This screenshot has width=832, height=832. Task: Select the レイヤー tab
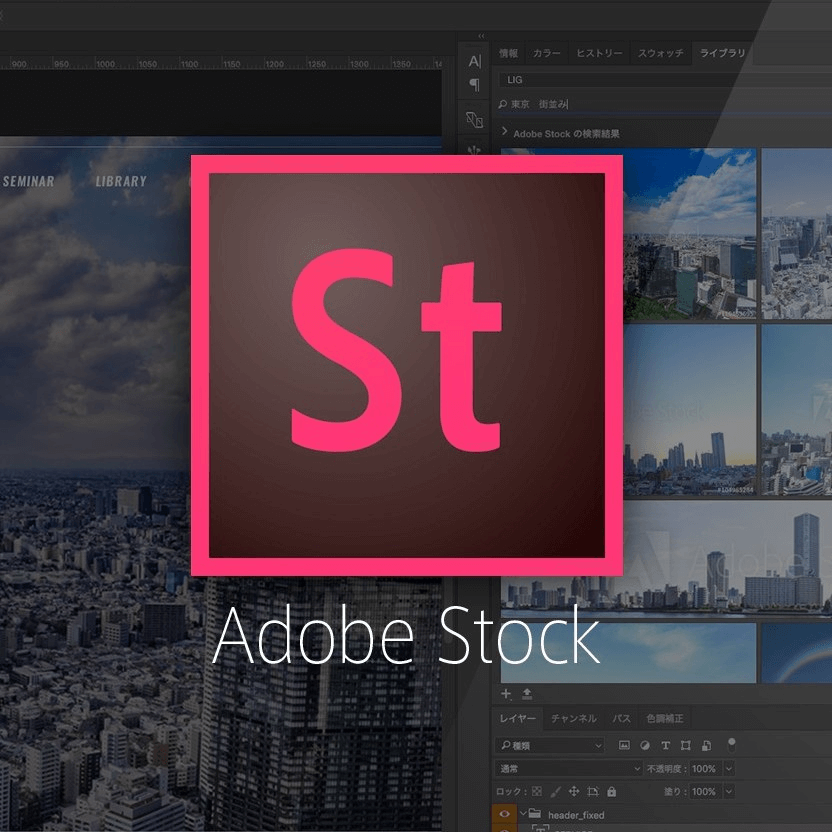pyautogui.click(x=518, y=718)
